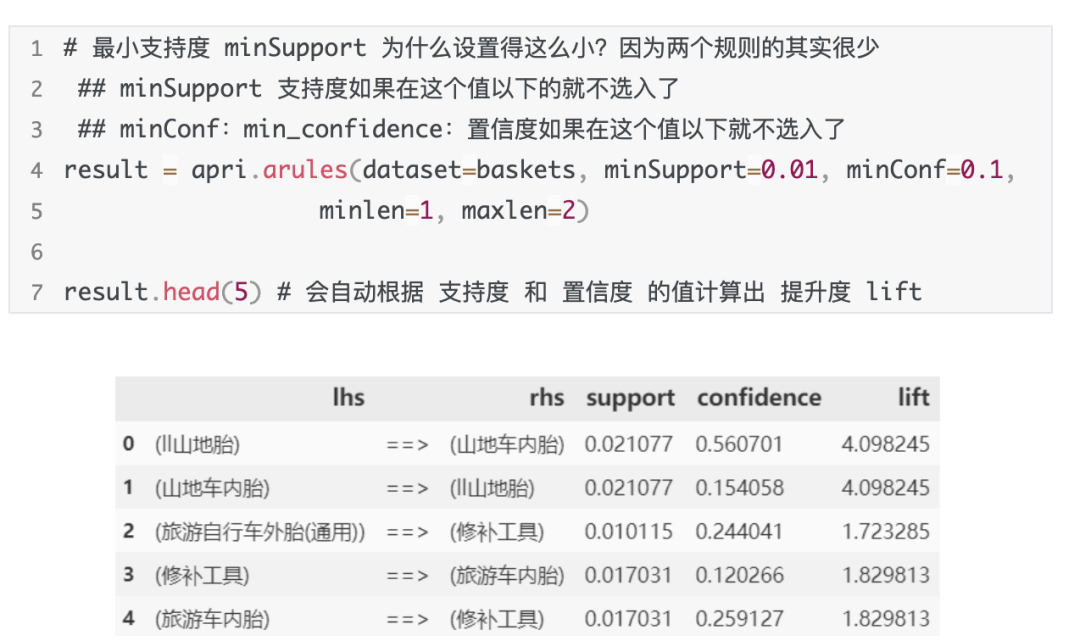
Task: Click the lhs column header
Action: click(349, 397)
